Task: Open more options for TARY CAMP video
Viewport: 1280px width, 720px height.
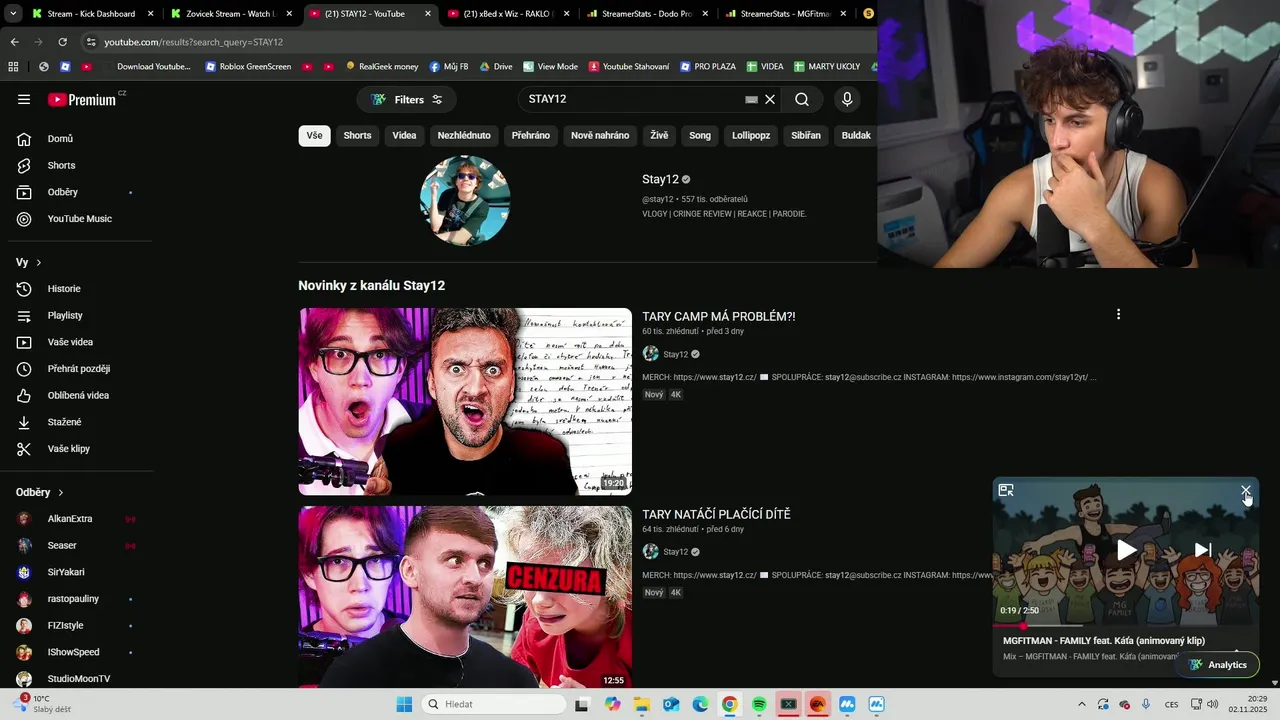Action: [1118, 314]
